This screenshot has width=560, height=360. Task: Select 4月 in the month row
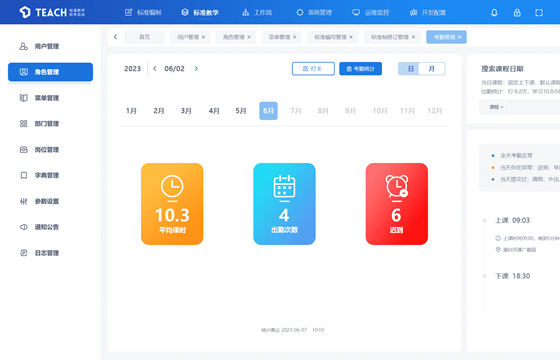point(214,111)
